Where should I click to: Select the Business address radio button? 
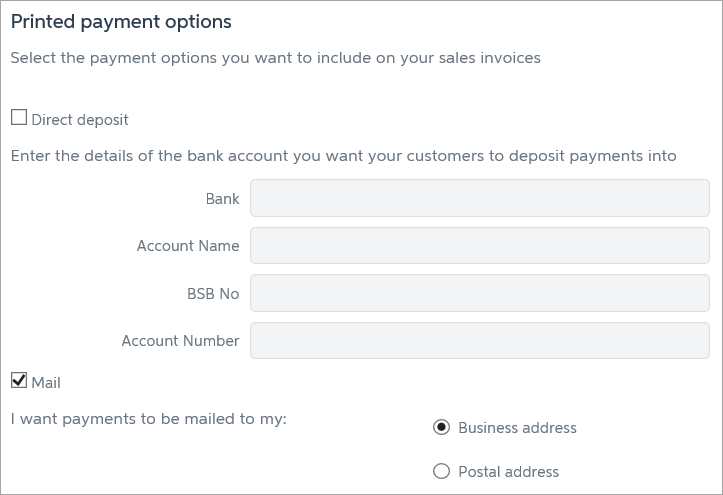pos(441,428)
